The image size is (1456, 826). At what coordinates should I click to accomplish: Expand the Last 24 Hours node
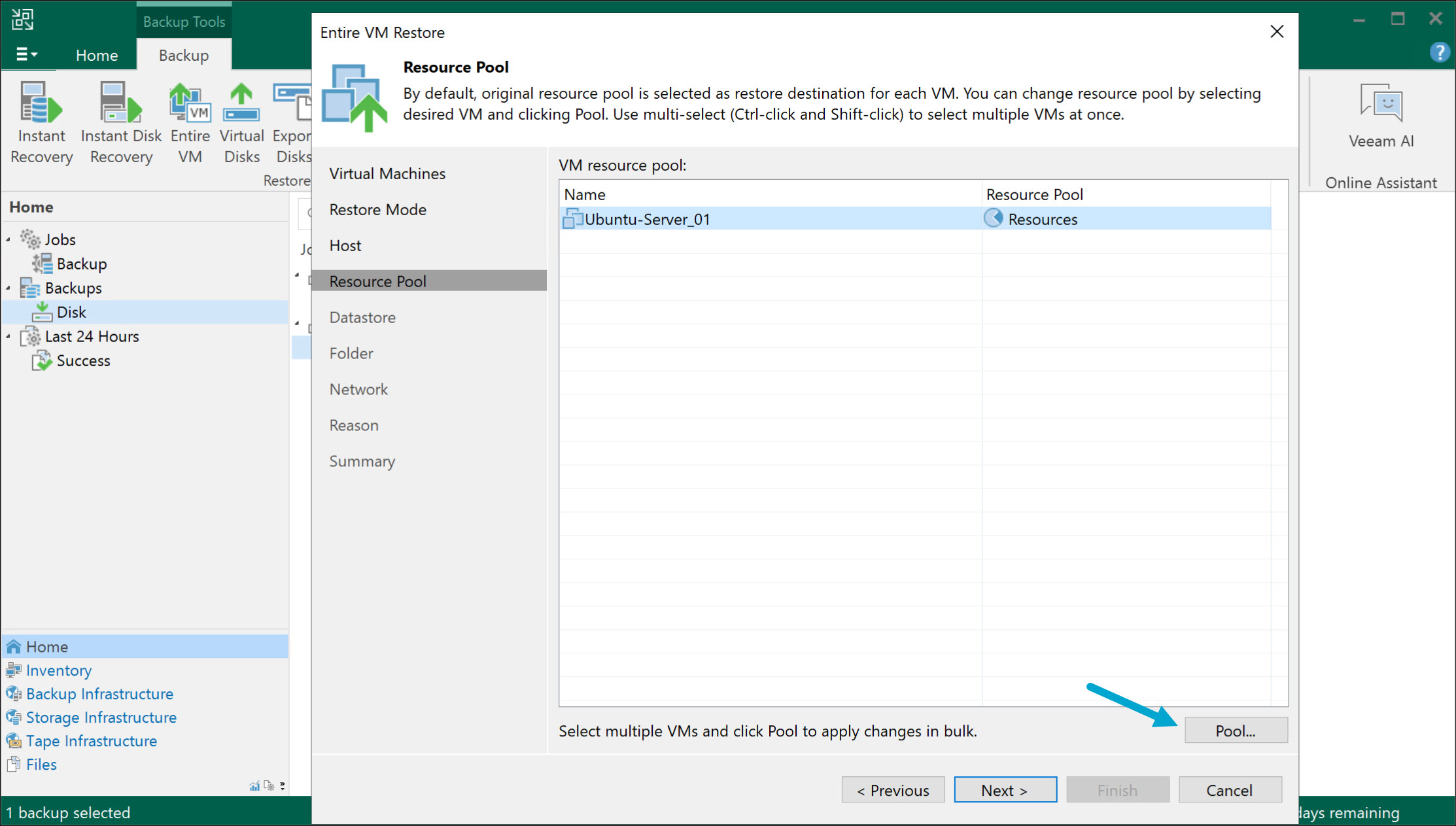tap(9, 336)
